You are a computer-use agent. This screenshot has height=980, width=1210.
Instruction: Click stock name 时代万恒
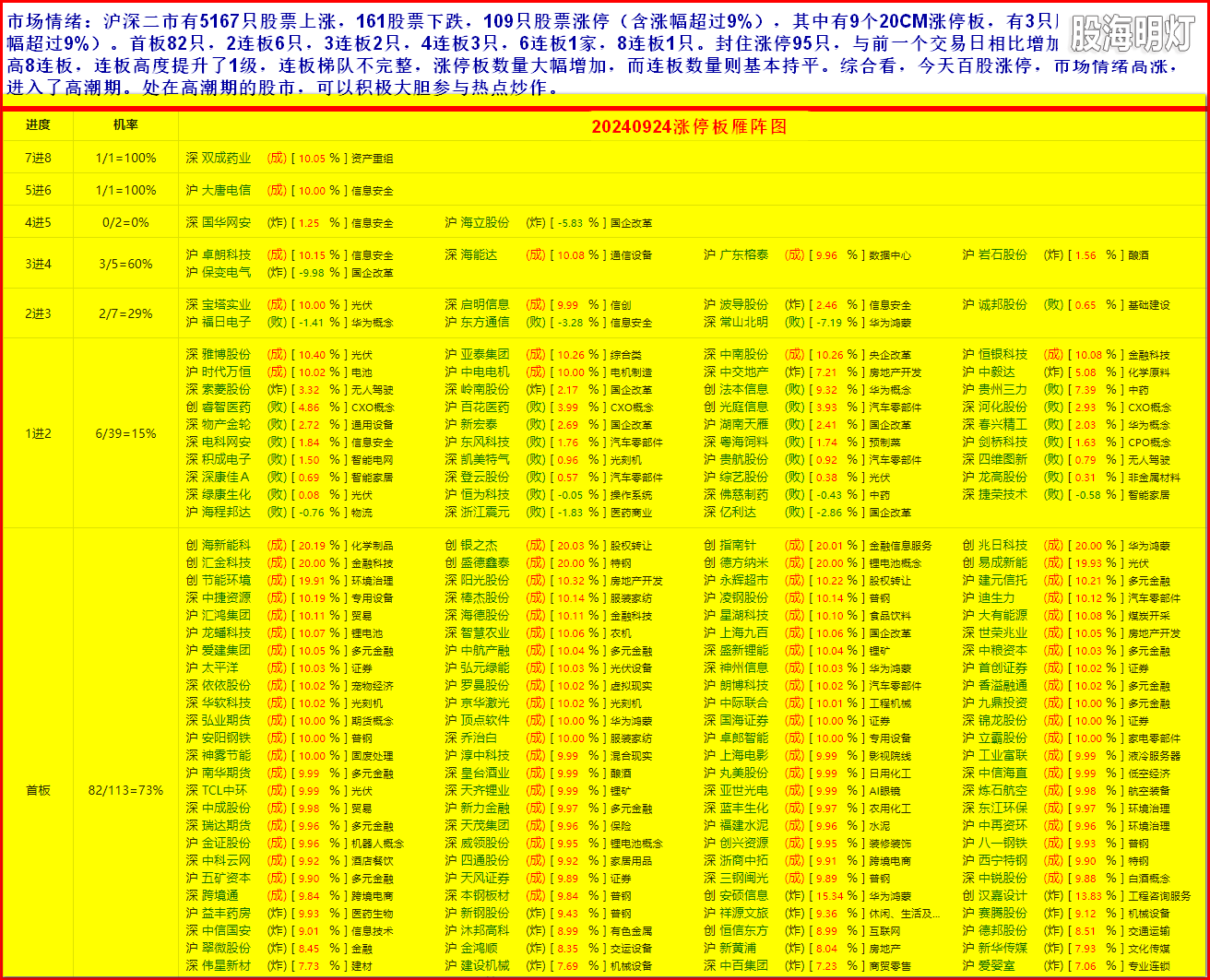point(226,372)
